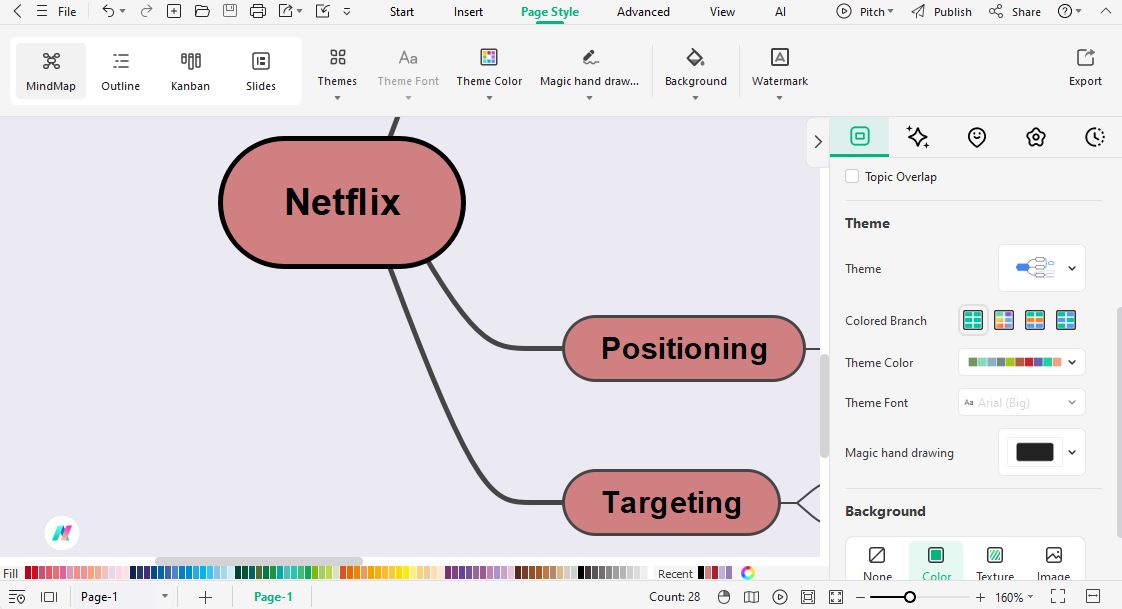Switch to Kanban view mode
Viewport: 1122px width, 609px height.
190,71
